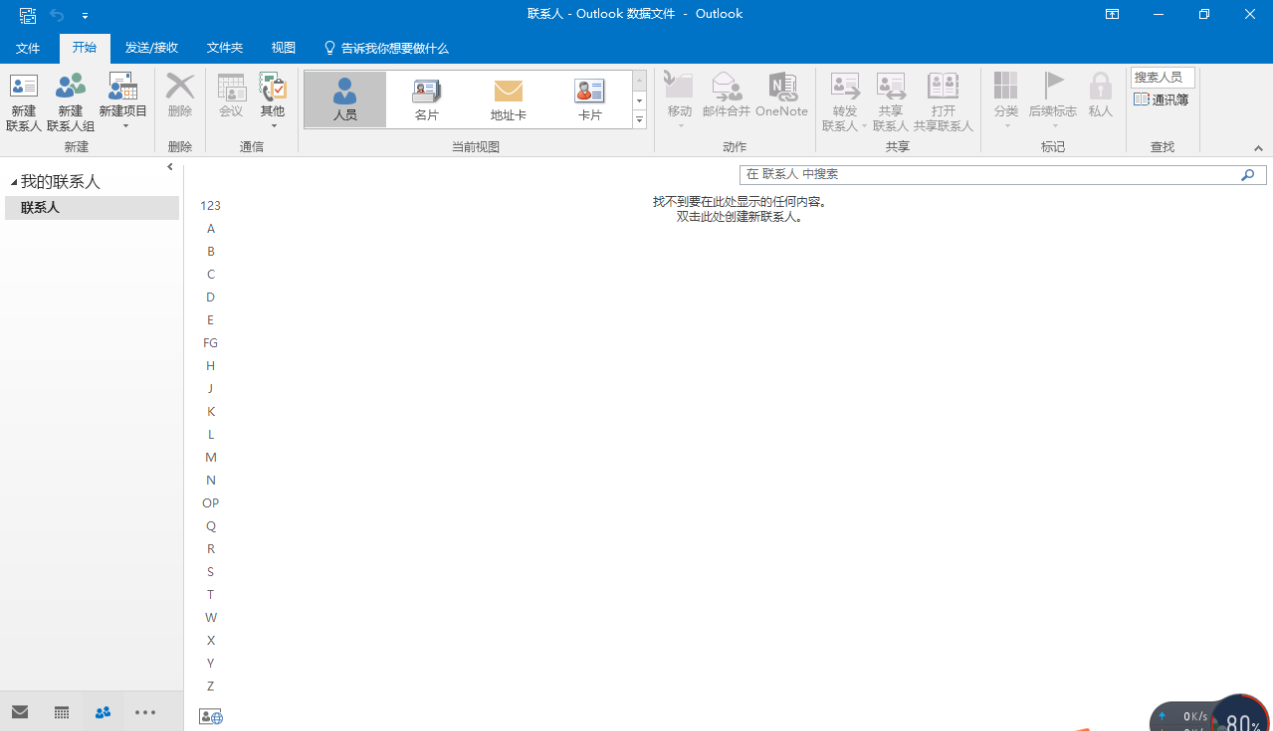Click the 新建联系人组 icon
The image size is (1273, 731).
tap(70, 101)
